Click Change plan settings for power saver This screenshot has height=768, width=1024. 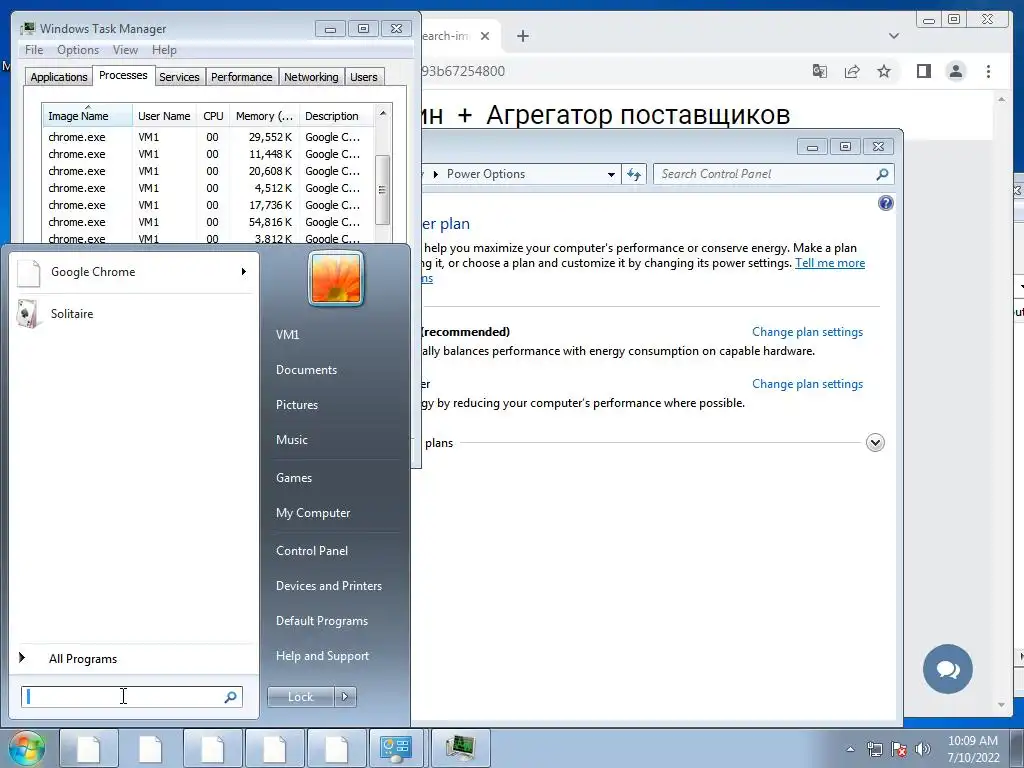[x=807, y=384]
